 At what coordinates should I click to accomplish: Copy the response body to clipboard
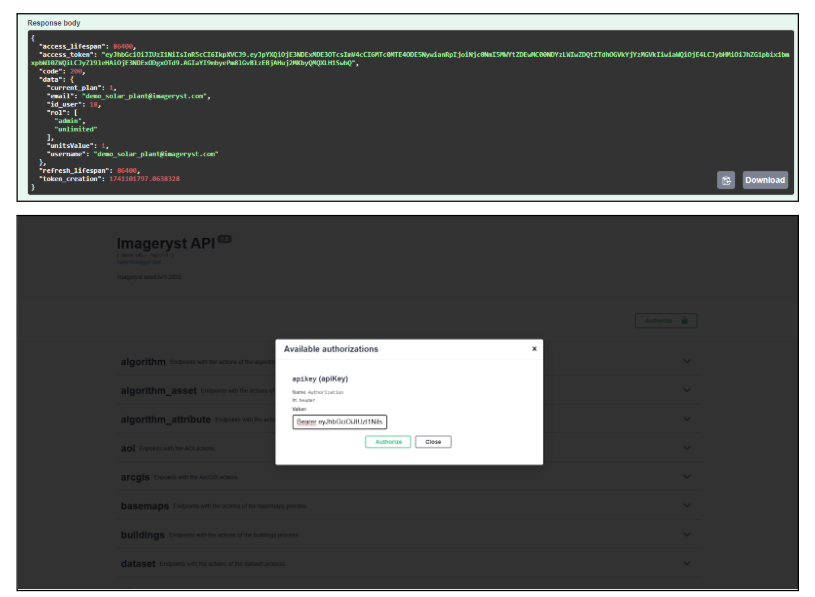click(726, 180)
